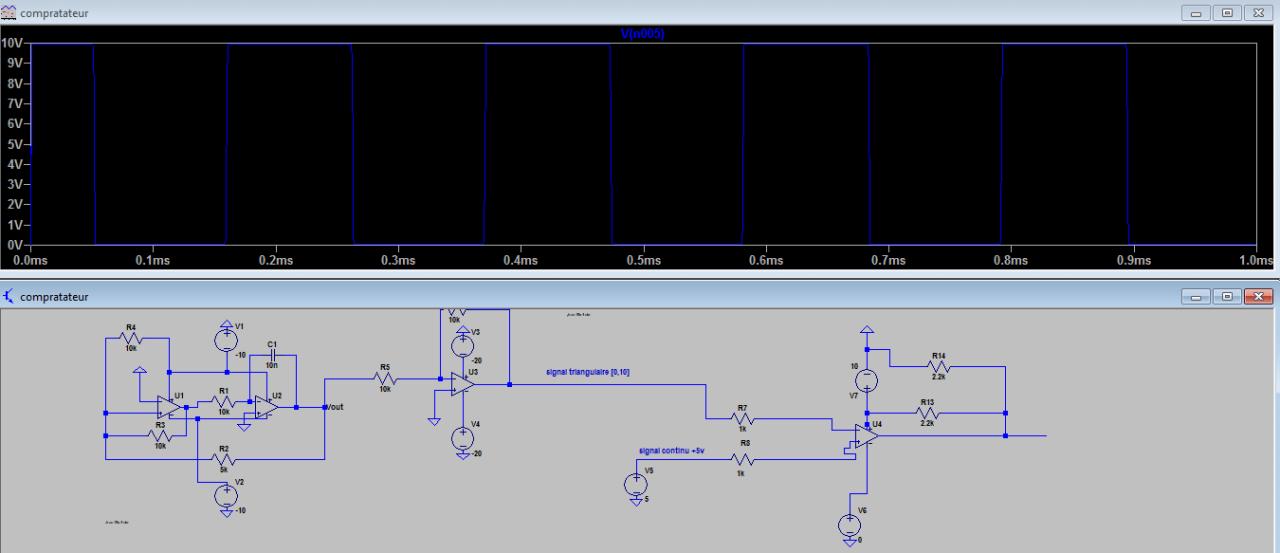Image resolution: width=1280 pixels, height=553 pixels.
Task: Click the V5 voltage source symbol
Action: pyautogui.click(x=636, y=485)
